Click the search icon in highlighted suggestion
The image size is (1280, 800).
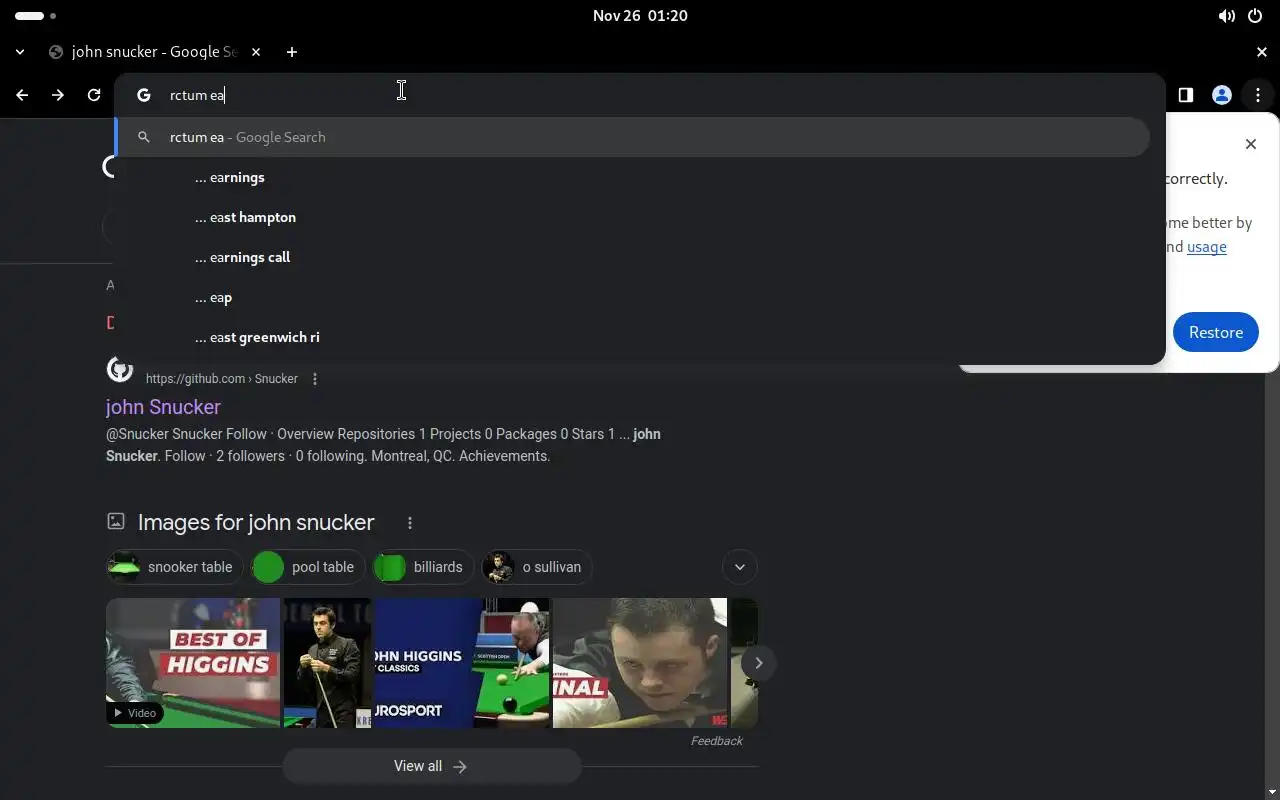[x=144, y=137]
